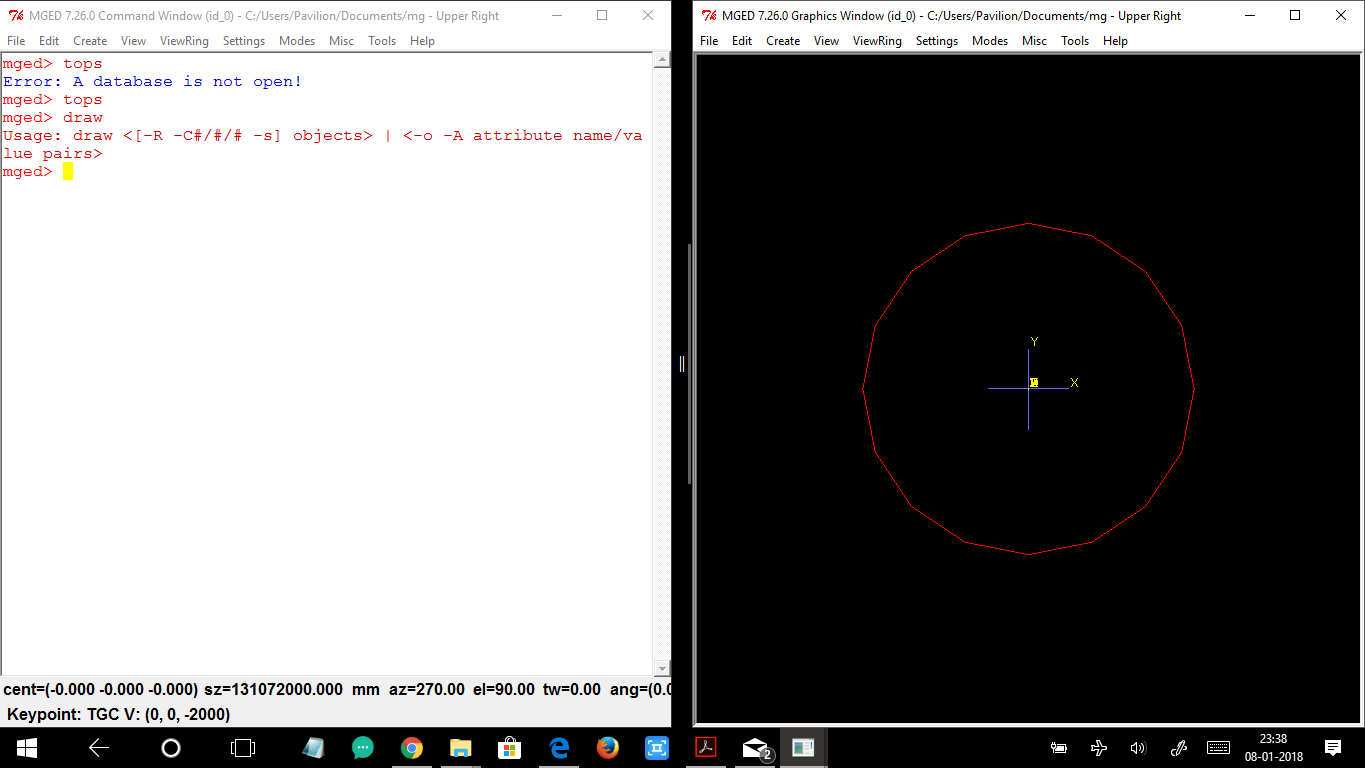The width and height of the screenshot is (1365, 768).
Task: Click the yellow center marker at axes origin
Action: pyautogui.click(x=1034, y=382)
